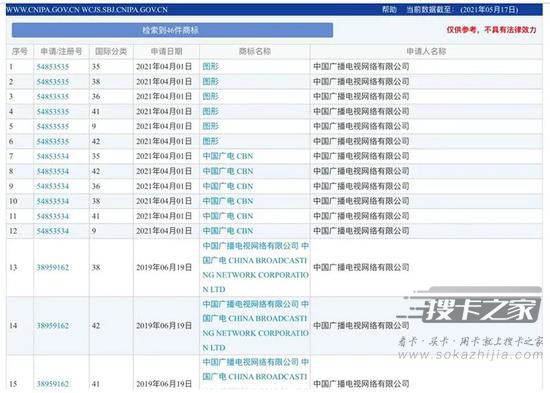
Task: Open registration number 54853535 in row 3
Action: (x=53, y=96)
